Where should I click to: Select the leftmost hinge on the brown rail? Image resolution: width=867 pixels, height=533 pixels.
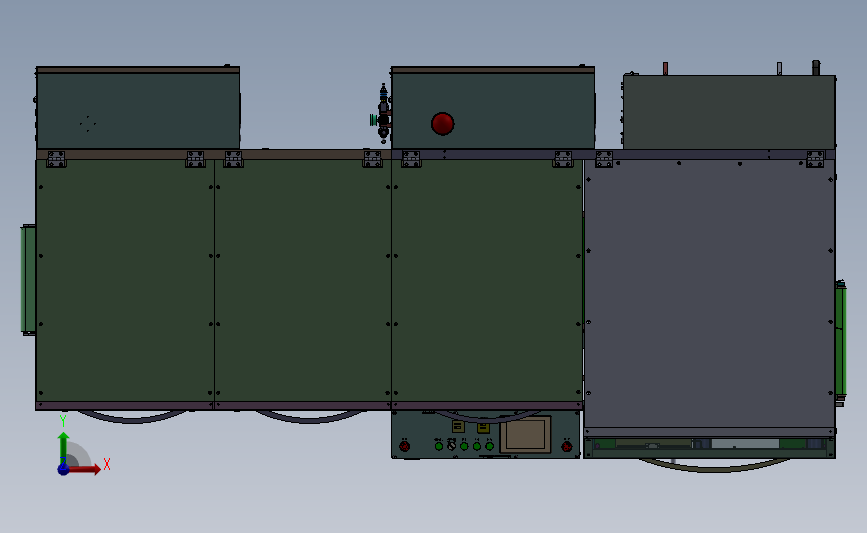(x=56, y=159)
